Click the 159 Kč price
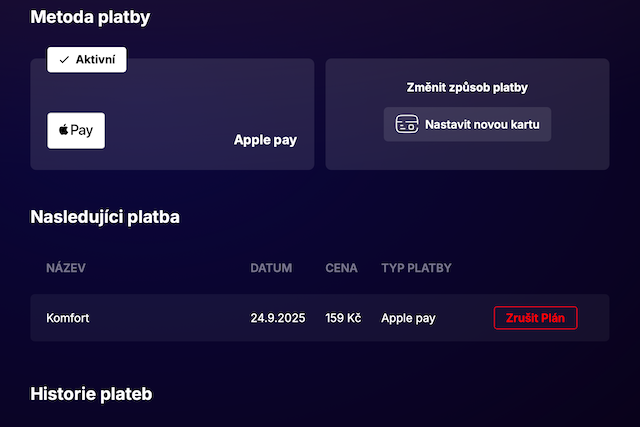640x427 pixels. point(343,318)
